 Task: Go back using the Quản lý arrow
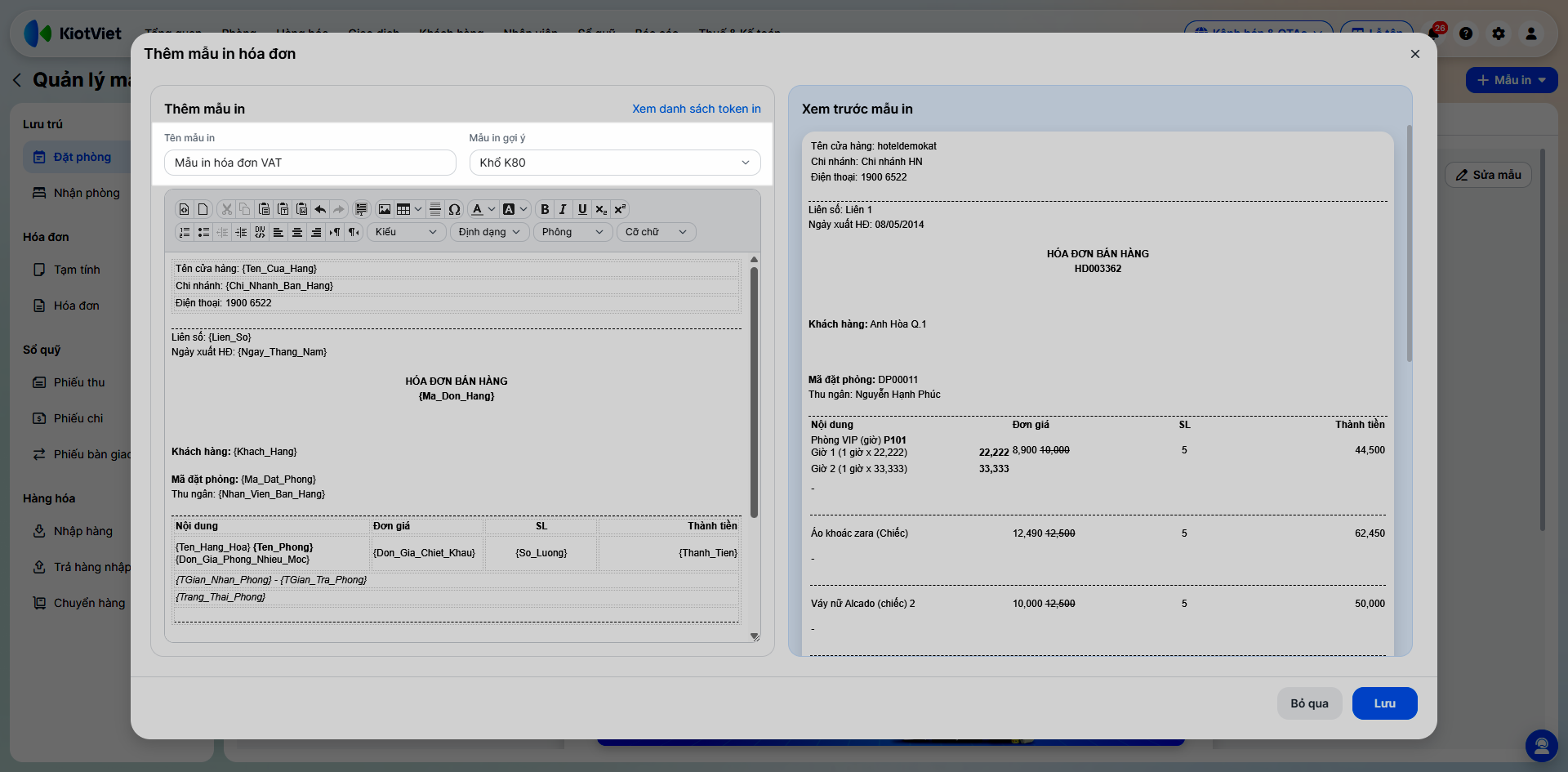[x=17, y=80]
